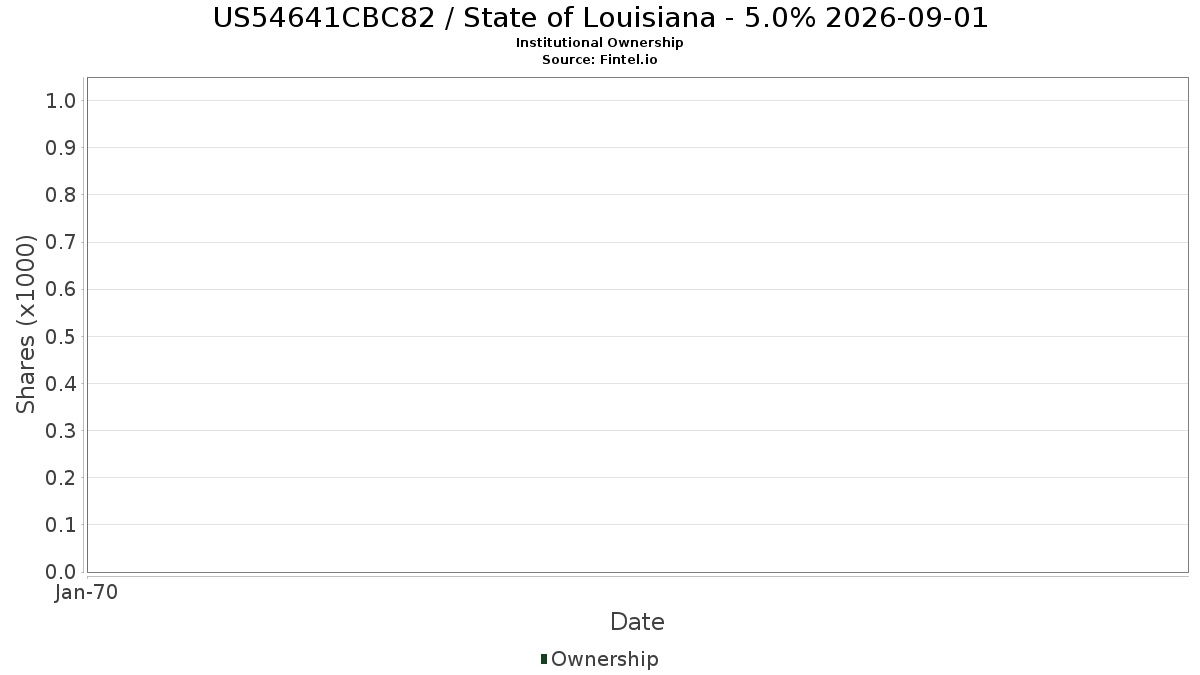Click the 0.7 y-axis tick label
1200x675 pixels.
(x=61, y=242)
